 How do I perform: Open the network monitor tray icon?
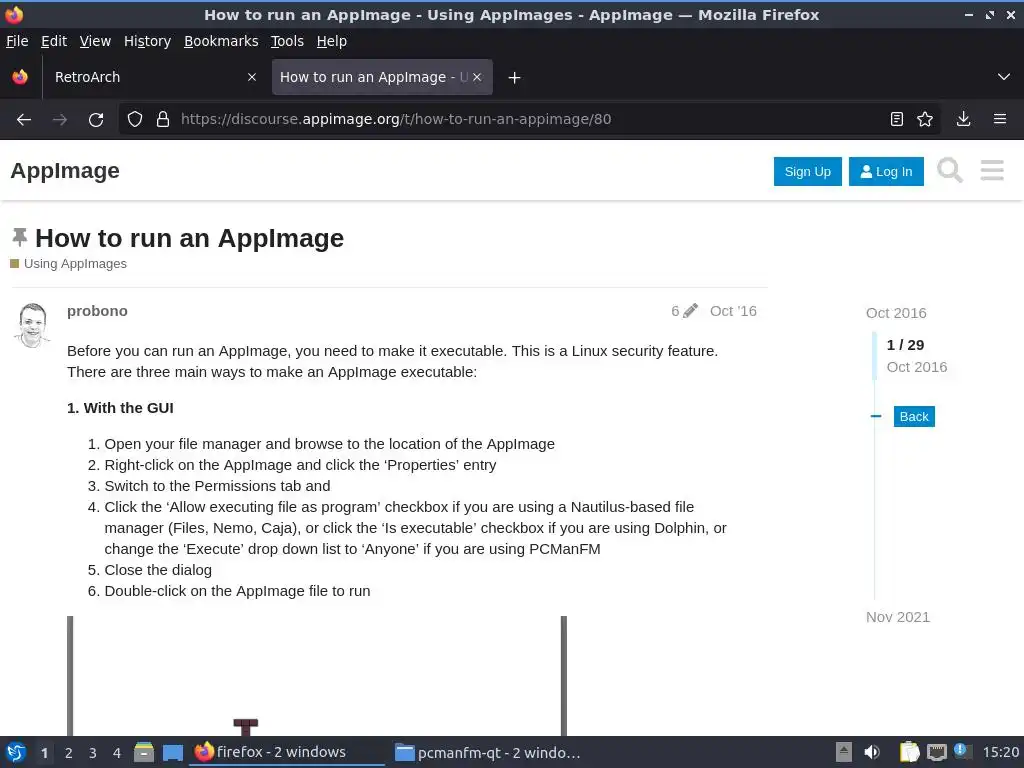pos(936,752)
